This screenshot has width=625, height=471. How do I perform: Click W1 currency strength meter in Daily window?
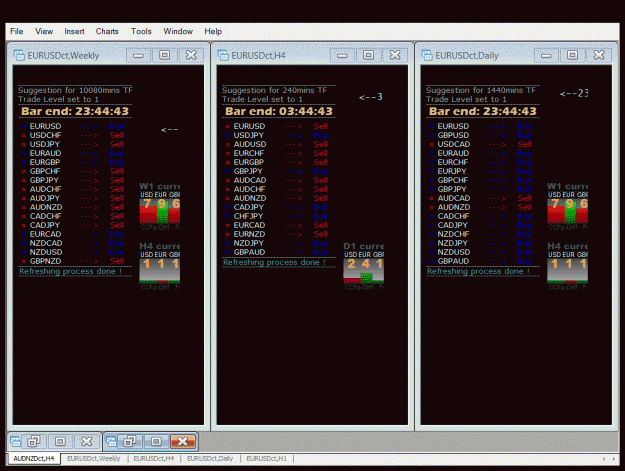tap(568, 206)
